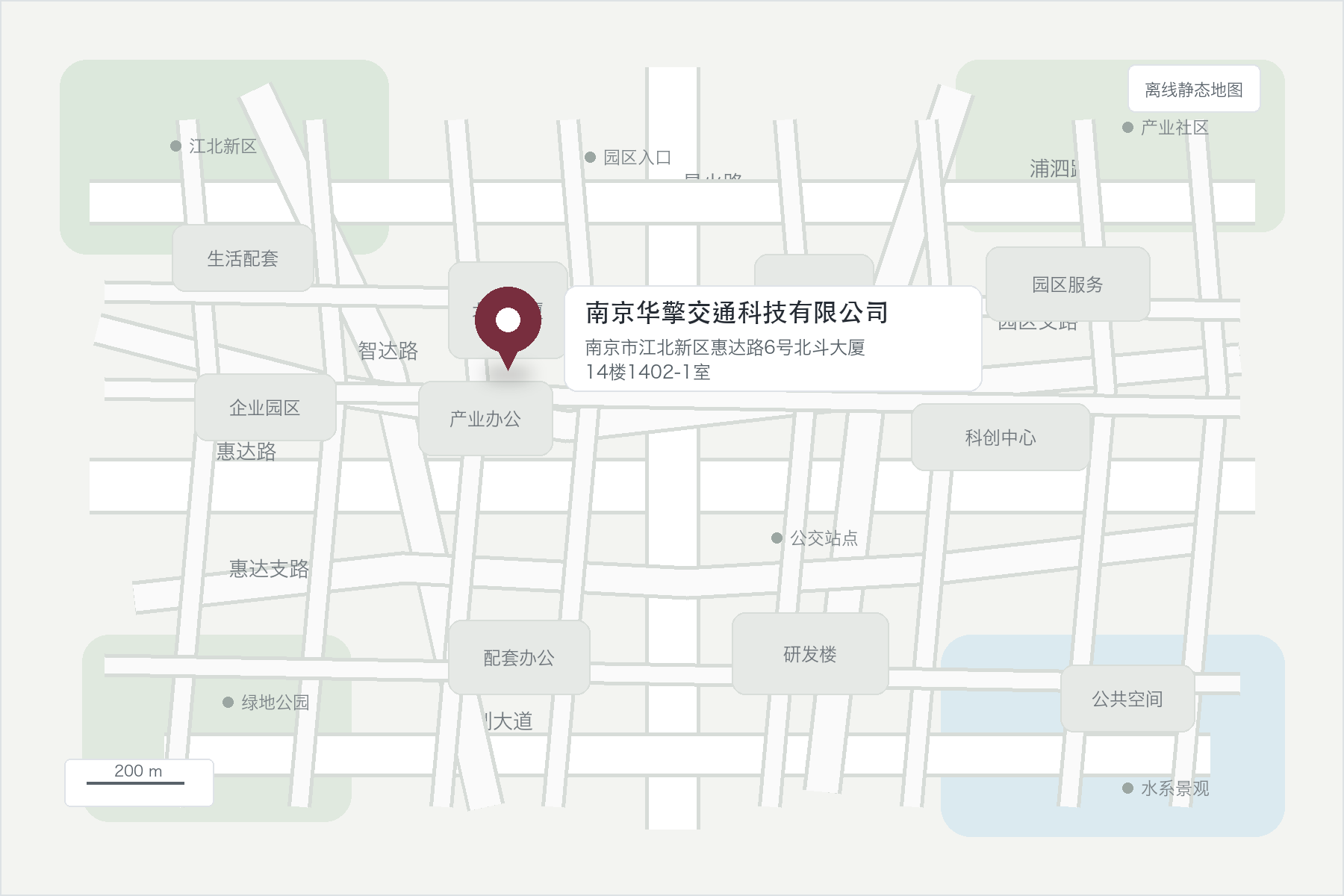Select the 产业办公 map block
The height and width of the screenshot is (896, 1344).
(x=485, y=419)
